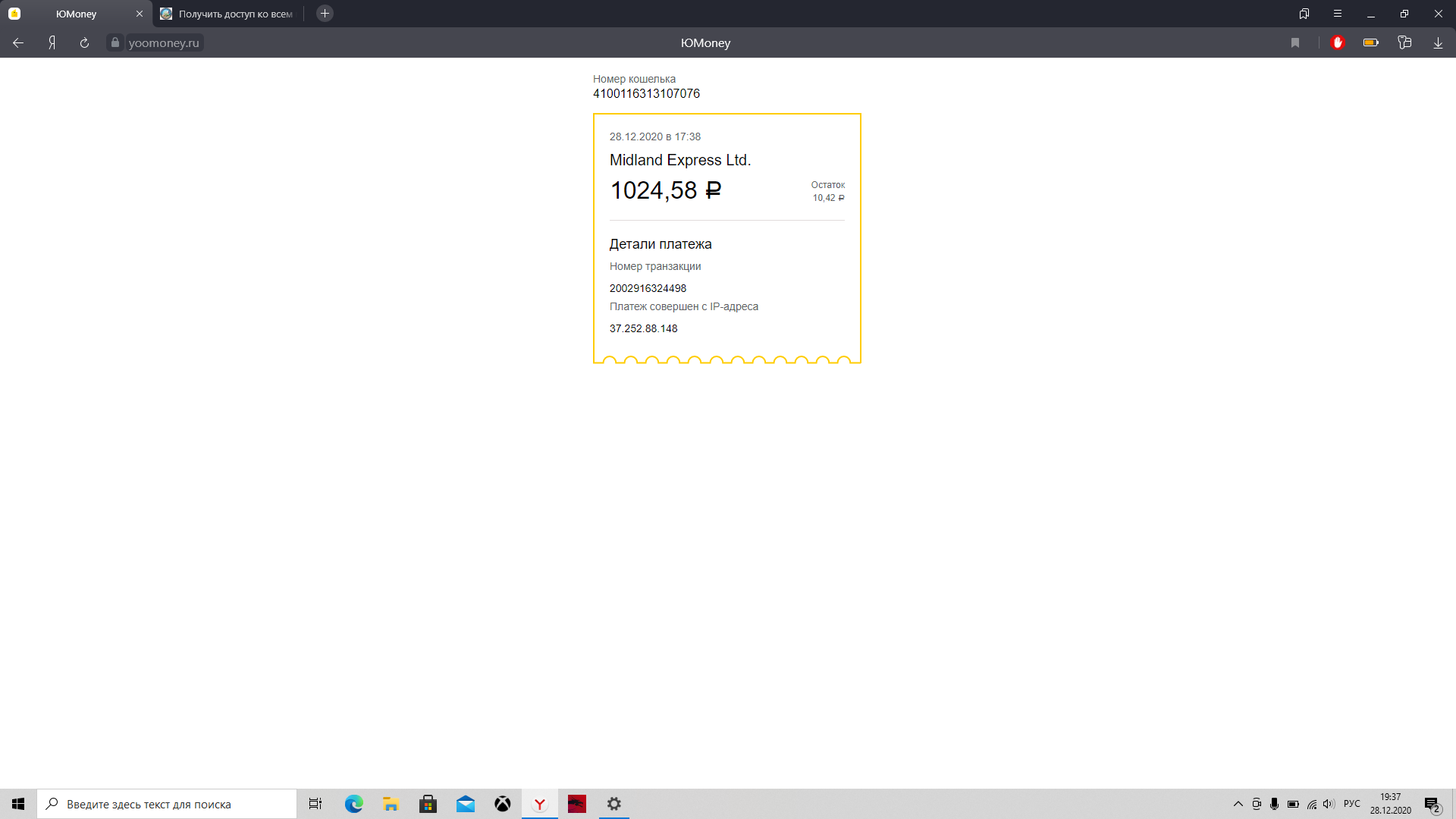Open the battery saver mode icon

coord(1371,43)
